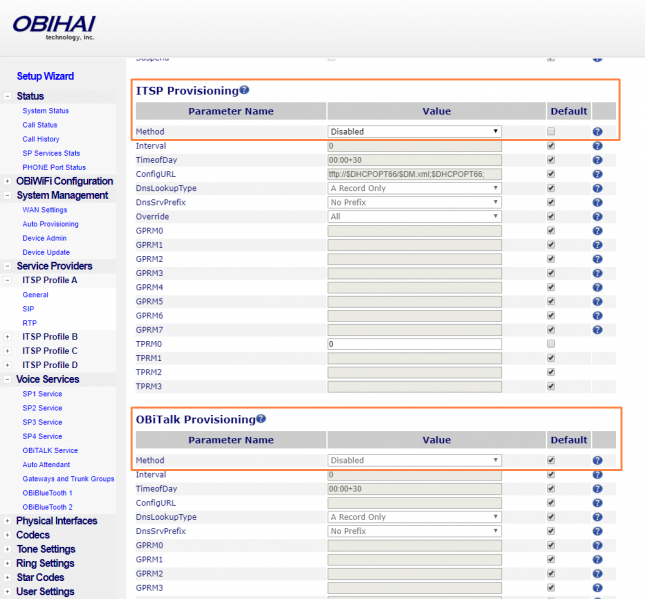Toggle Default checkbox for ITSP Method

[x=551, y=131]
